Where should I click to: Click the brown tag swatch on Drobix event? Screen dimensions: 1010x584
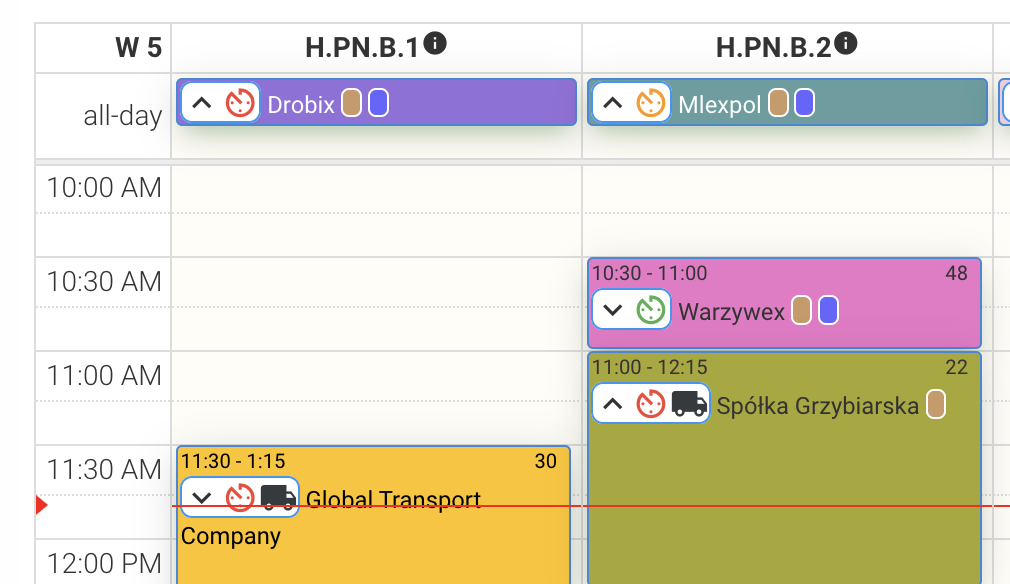click(349, 102)
